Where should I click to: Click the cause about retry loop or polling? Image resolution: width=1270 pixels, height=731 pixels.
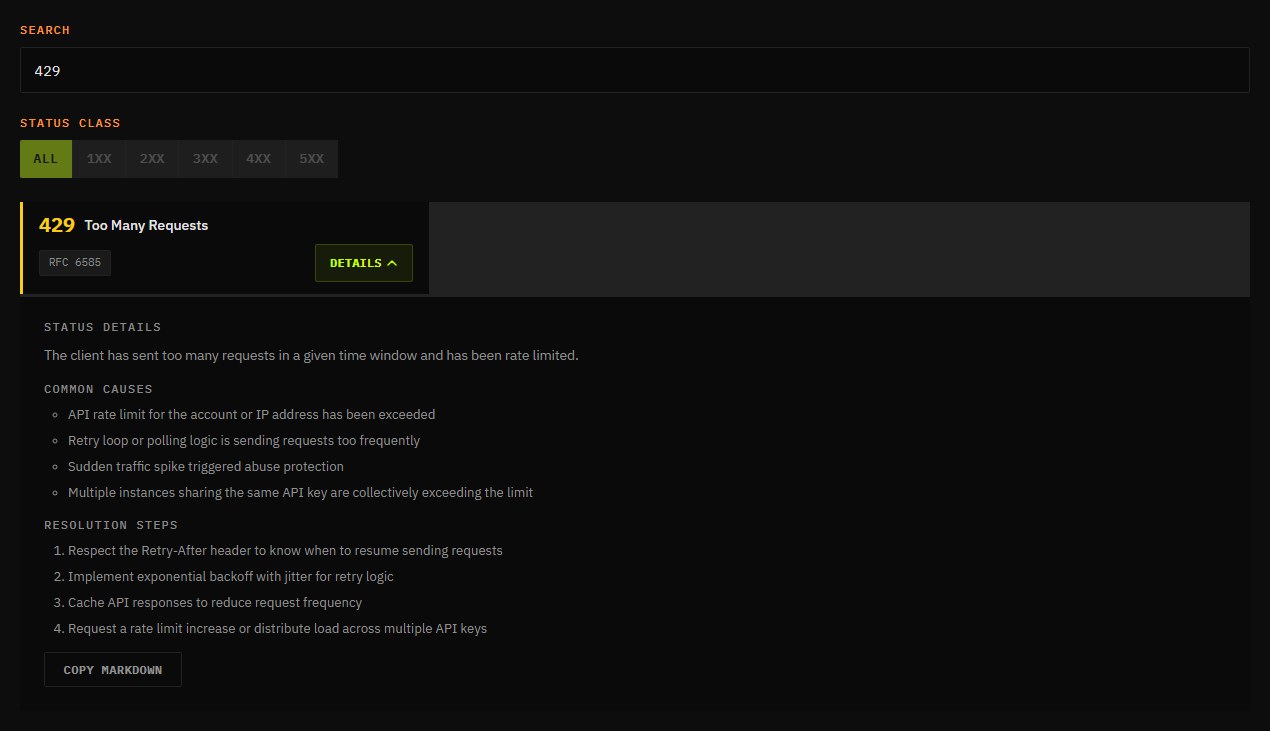(x=244, y=440)
